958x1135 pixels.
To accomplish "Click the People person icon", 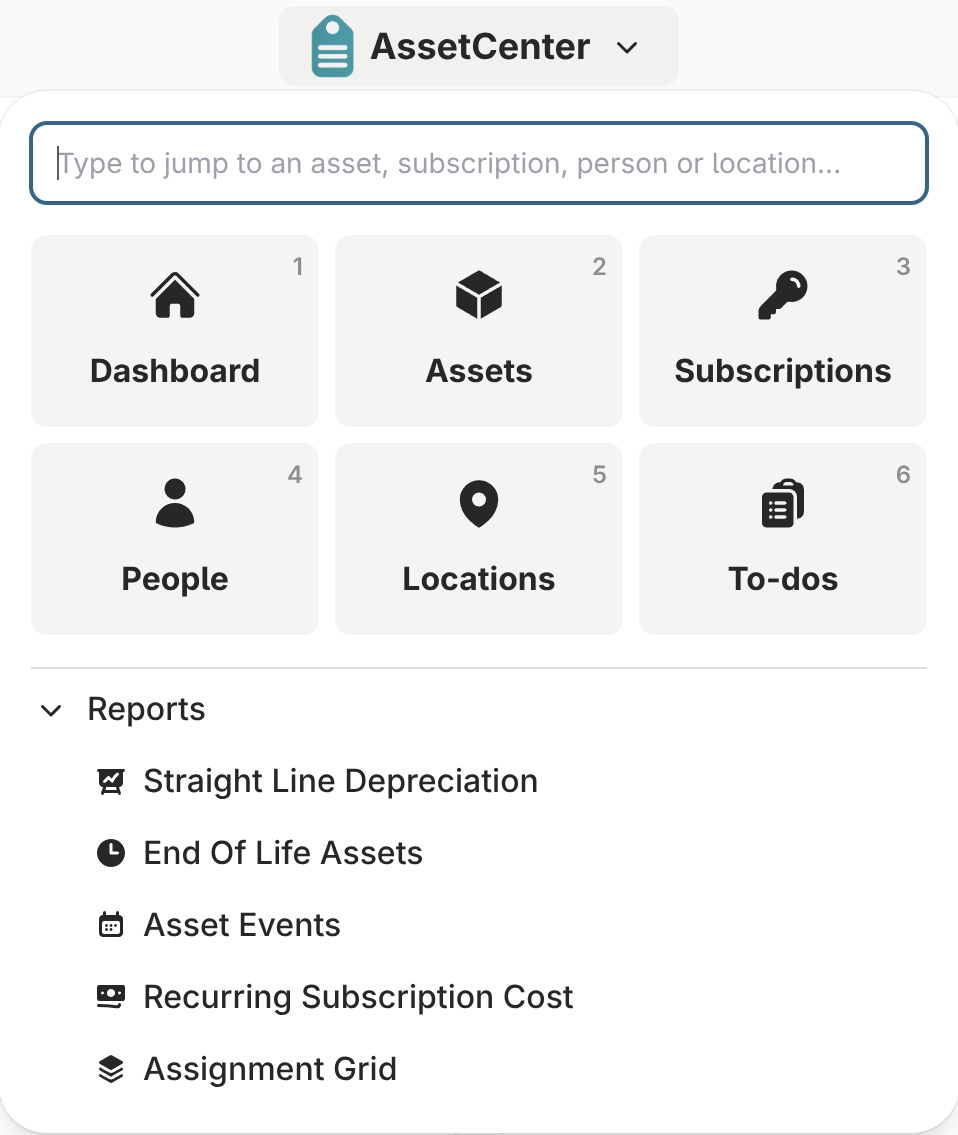I will click(x=175, y=503).
